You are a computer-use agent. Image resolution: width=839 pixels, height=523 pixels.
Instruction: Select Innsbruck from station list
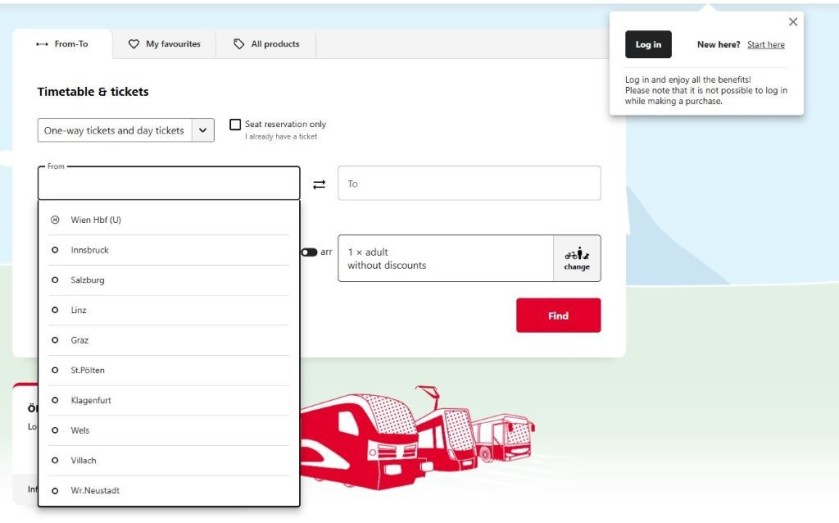click(169, 250)
